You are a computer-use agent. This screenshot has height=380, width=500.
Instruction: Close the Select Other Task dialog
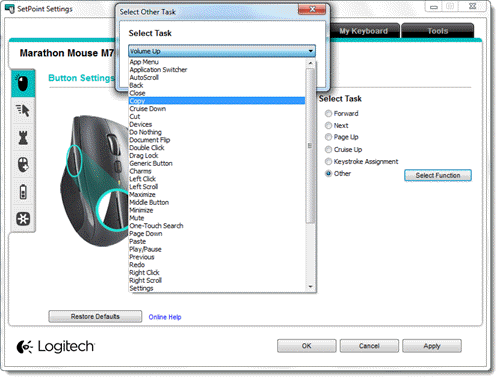point(312,9)
